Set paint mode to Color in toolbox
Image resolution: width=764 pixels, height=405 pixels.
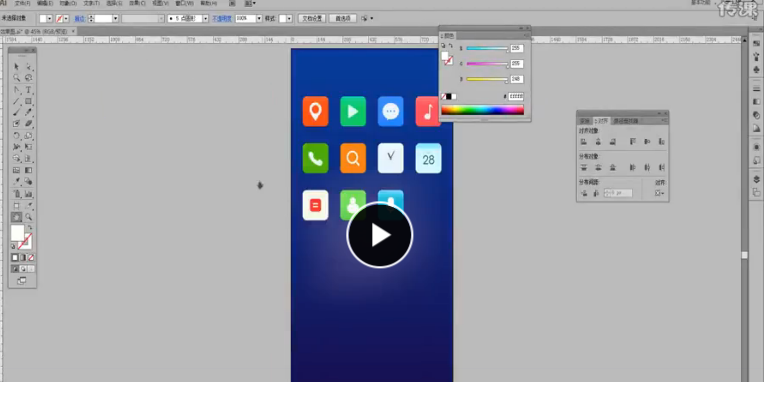coord(15,257)
